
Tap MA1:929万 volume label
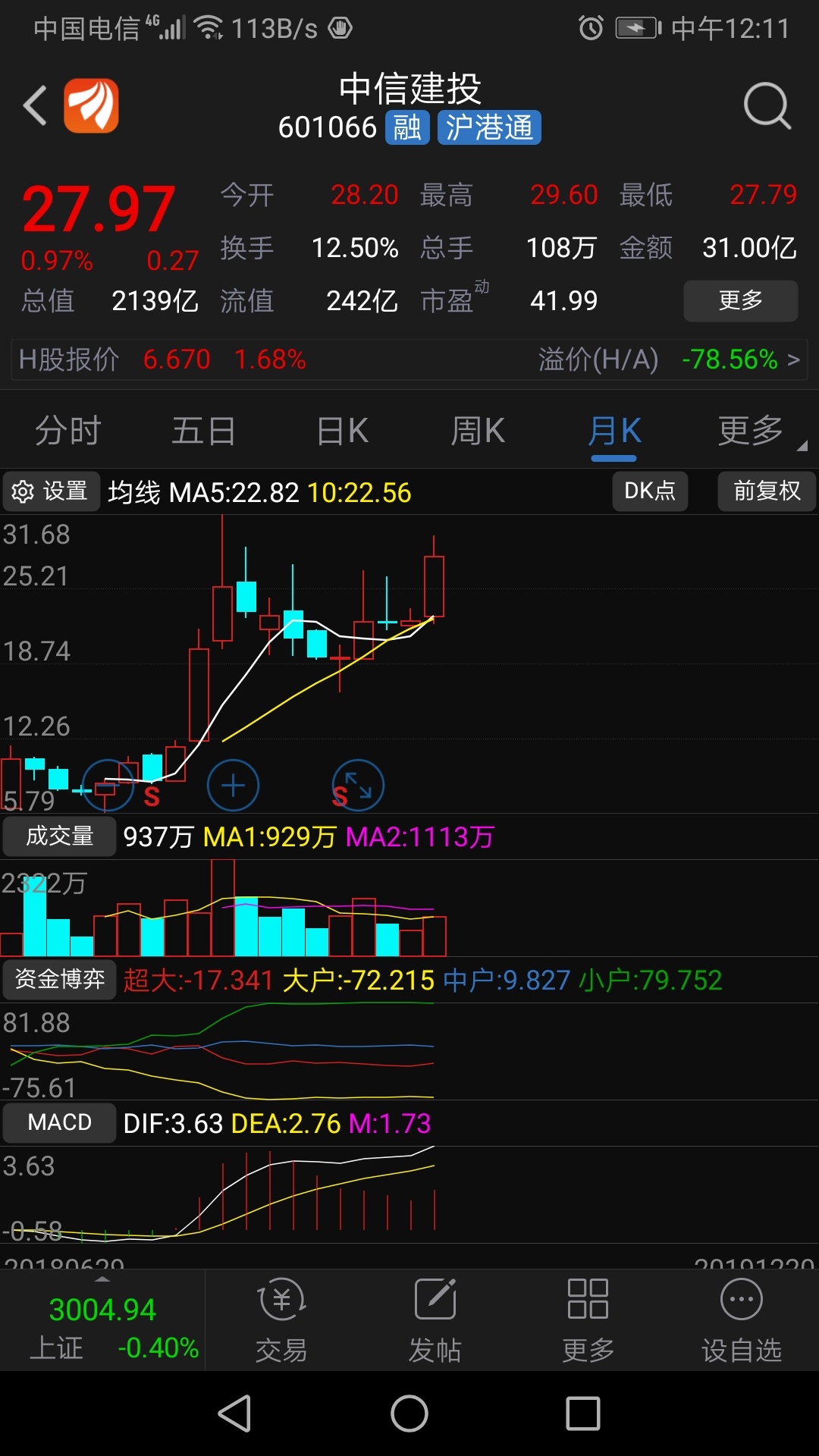[x=270, y=837]
